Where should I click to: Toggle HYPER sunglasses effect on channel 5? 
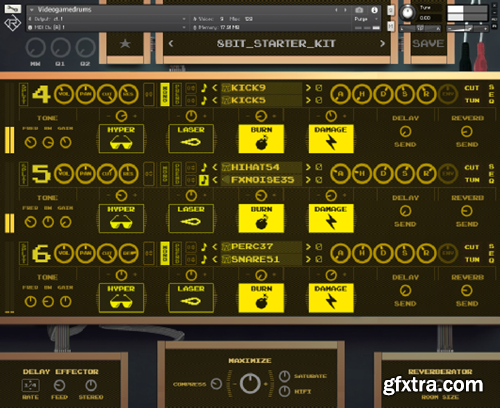click(x=121, y=218)
